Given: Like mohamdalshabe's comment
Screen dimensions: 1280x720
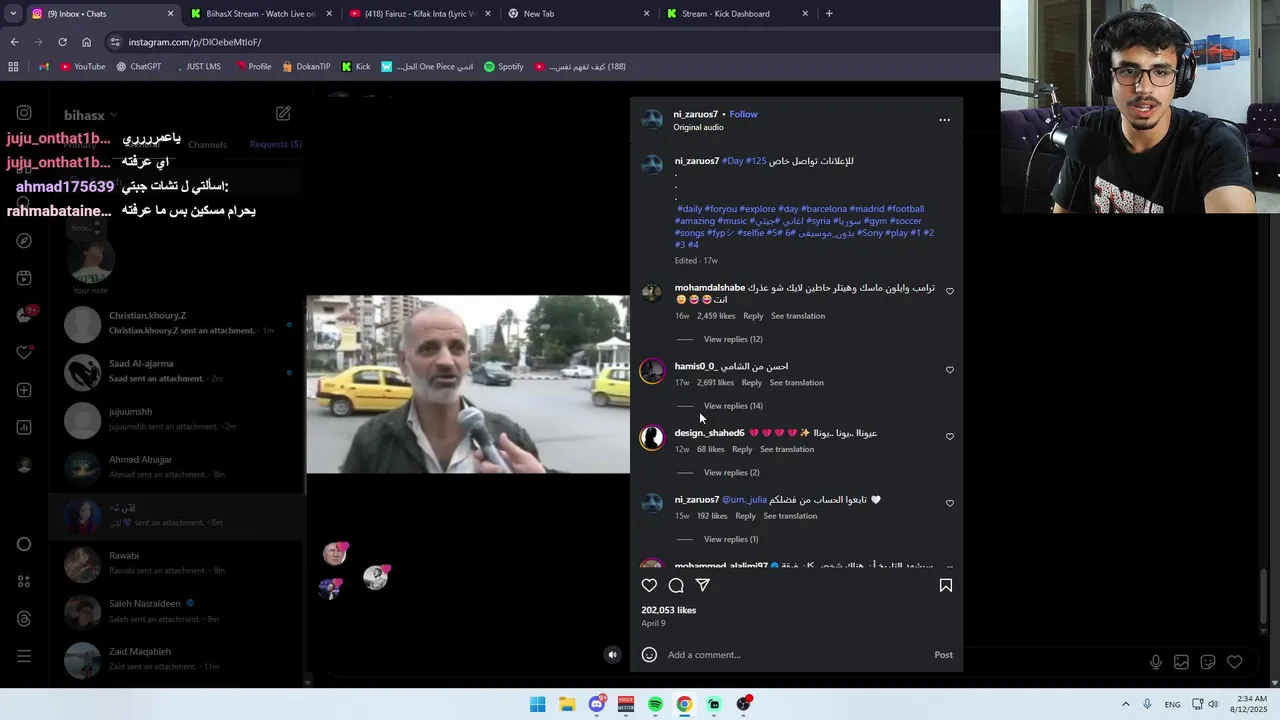Looking at the screenshot, I should pyautogui.click(x=950, y=291).
